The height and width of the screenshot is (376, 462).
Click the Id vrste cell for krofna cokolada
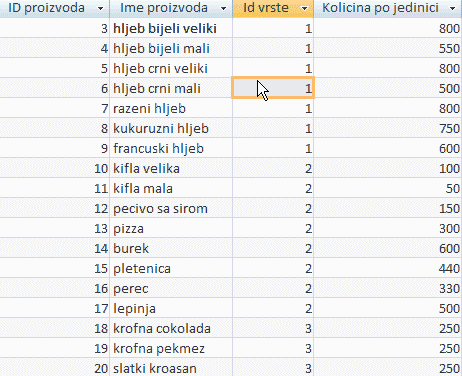(273, 328)
